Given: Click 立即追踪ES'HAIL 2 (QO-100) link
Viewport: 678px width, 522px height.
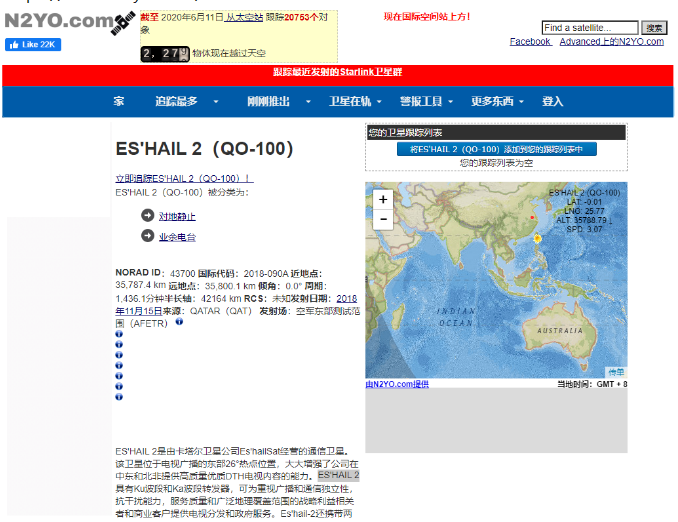Looking at the screenshot, I should tap(184, 178).
